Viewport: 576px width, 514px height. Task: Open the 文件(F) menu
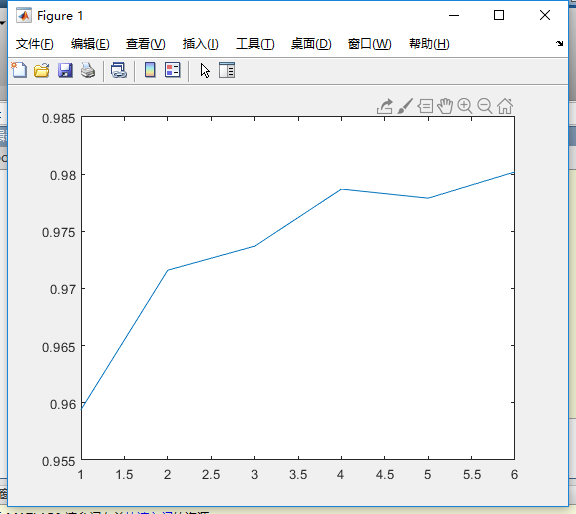[x=35, y=44]
